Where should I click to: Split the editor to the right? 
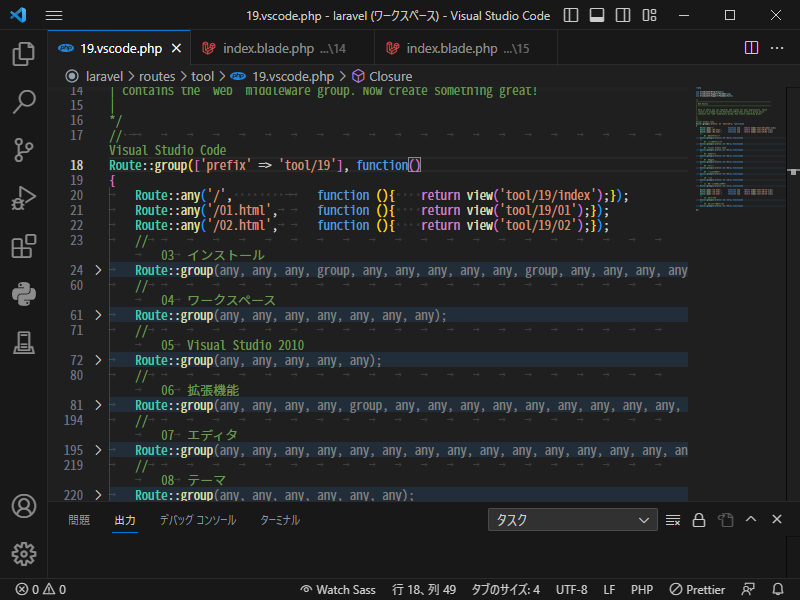click(752, 48)
